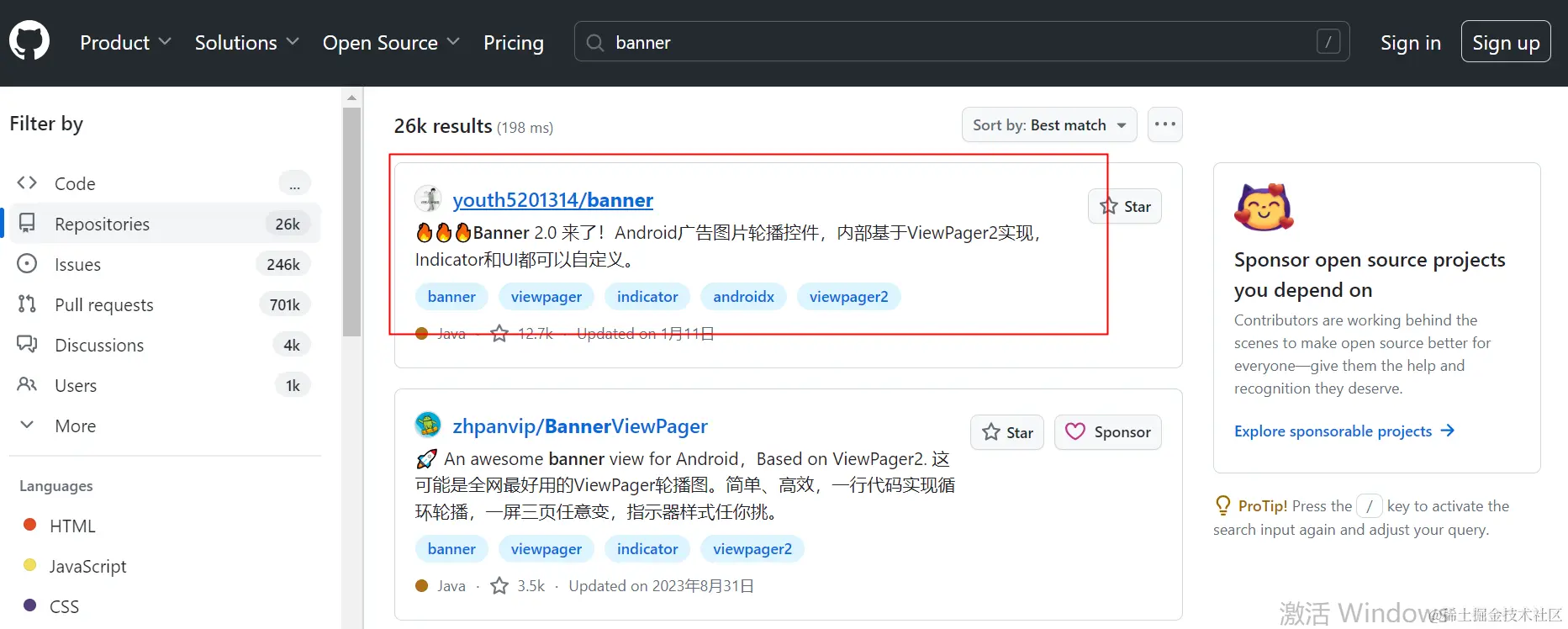Click the viewpager tag on youth5201314 result
Viewport: 1568px width, 629px height.
click(x=546, y=297)
